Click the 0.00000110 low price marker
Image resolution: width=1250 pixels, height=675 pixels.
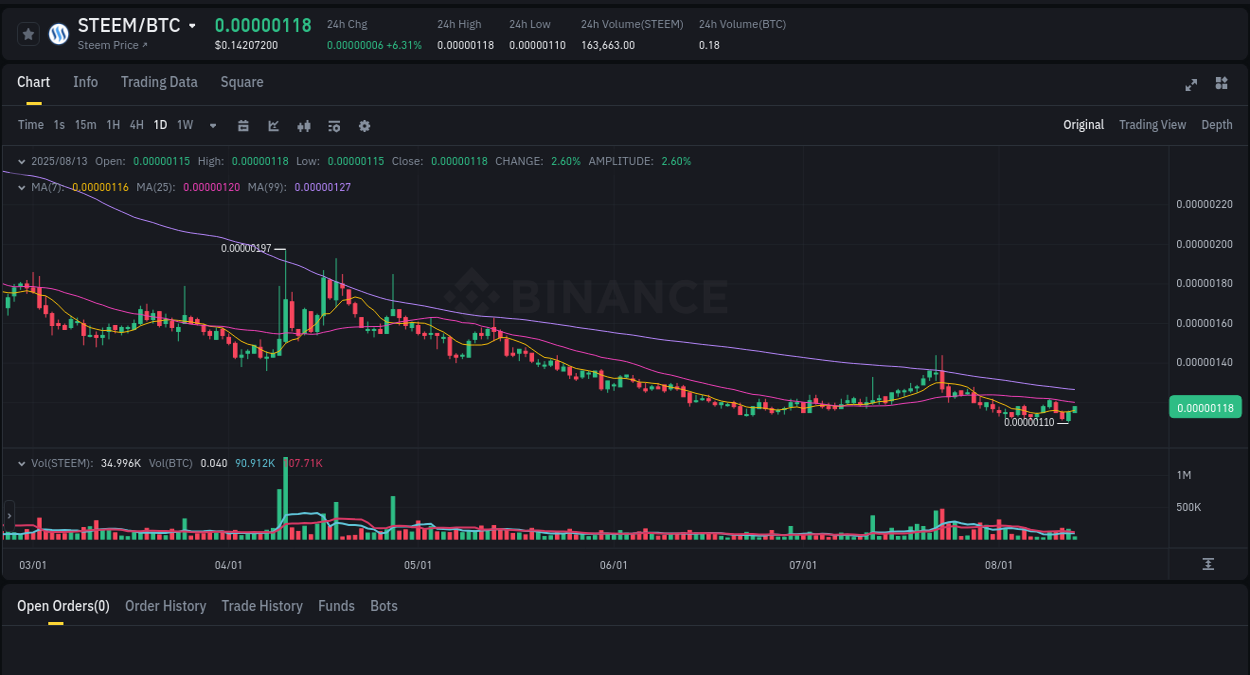tap(1029, 422)
